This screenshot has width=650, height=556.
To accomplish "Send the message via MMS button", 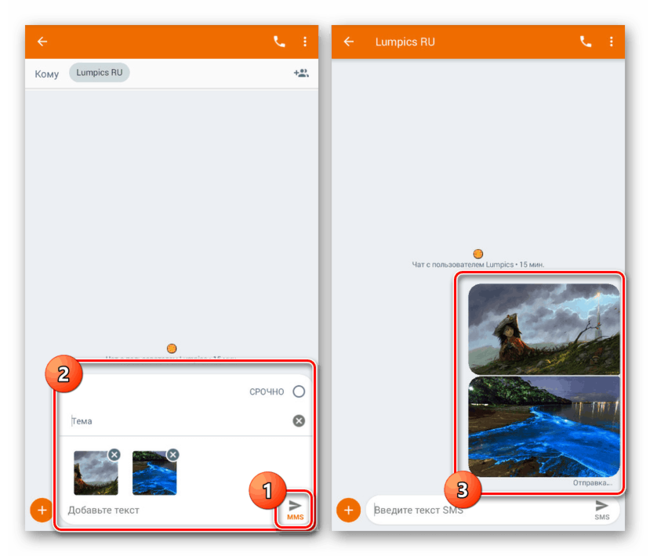I will 295,510.
